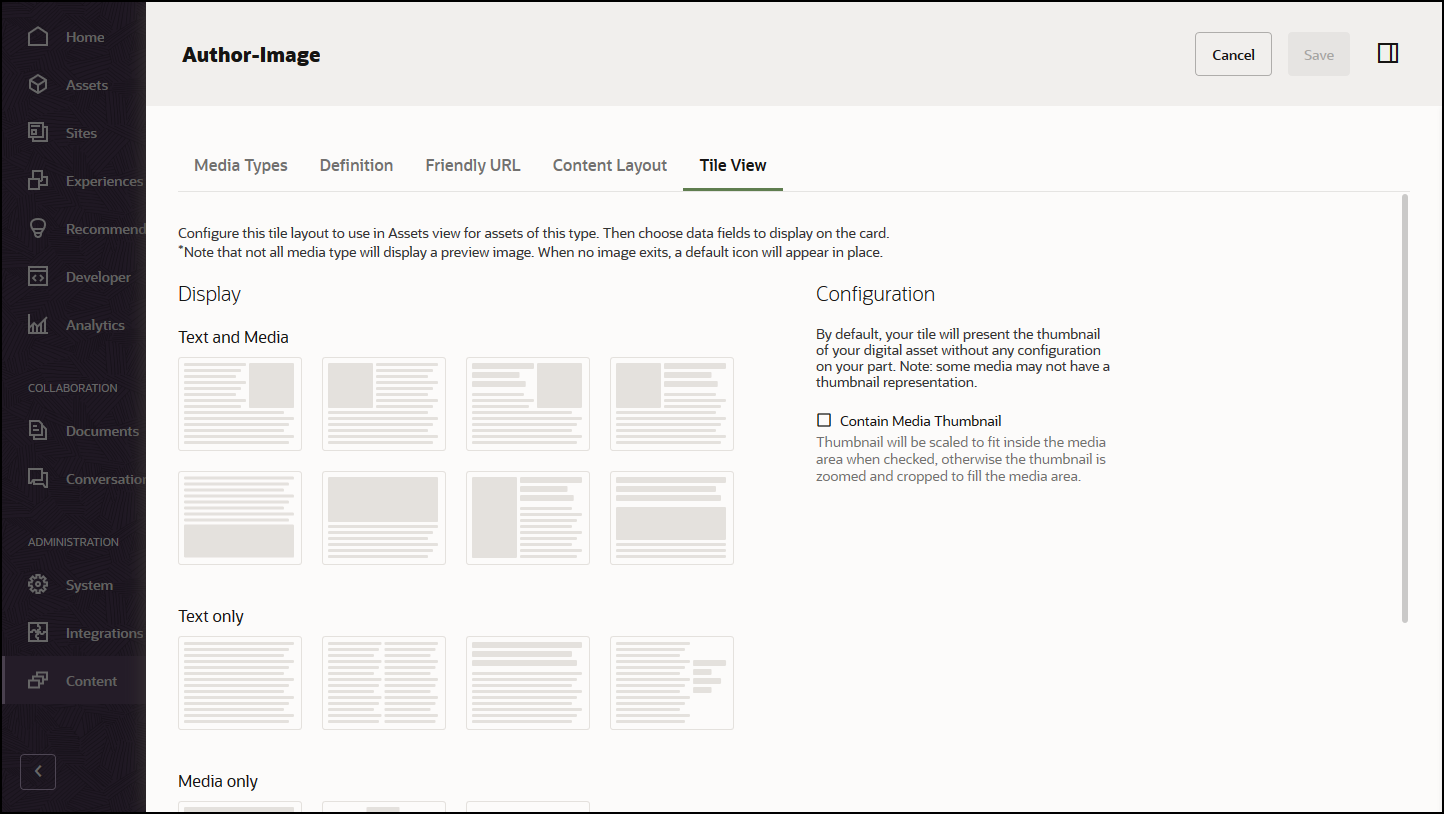Select the Experiences sidebar icon
Screen dimensions: 1444x814
tap(38, 181)
